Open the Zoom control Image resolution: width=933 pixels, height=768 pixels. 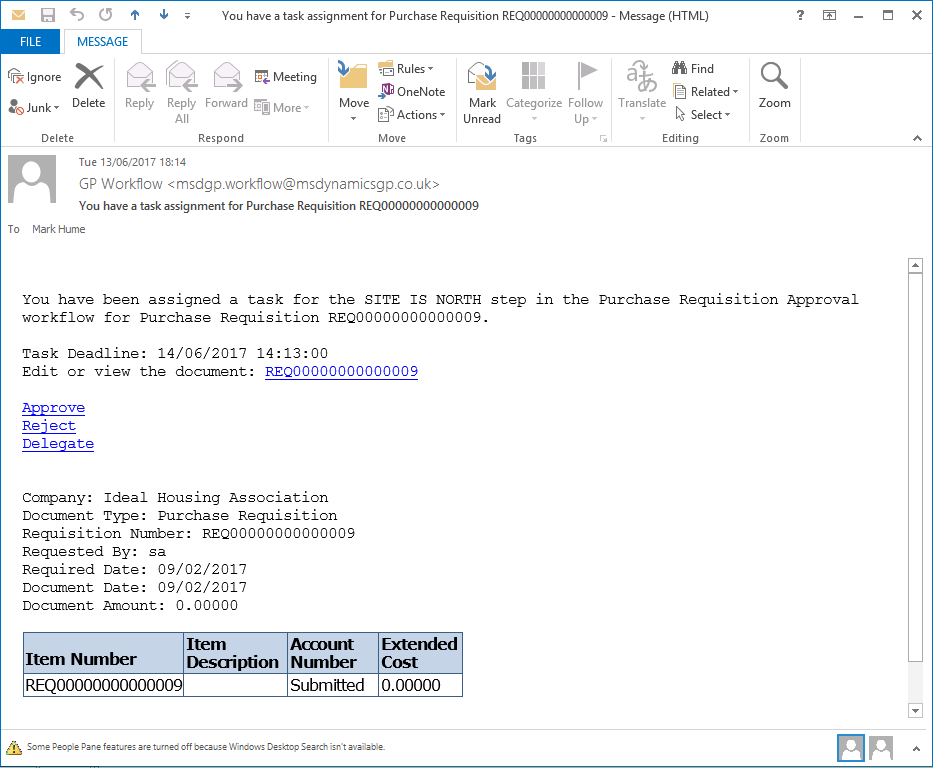point(774,88)
